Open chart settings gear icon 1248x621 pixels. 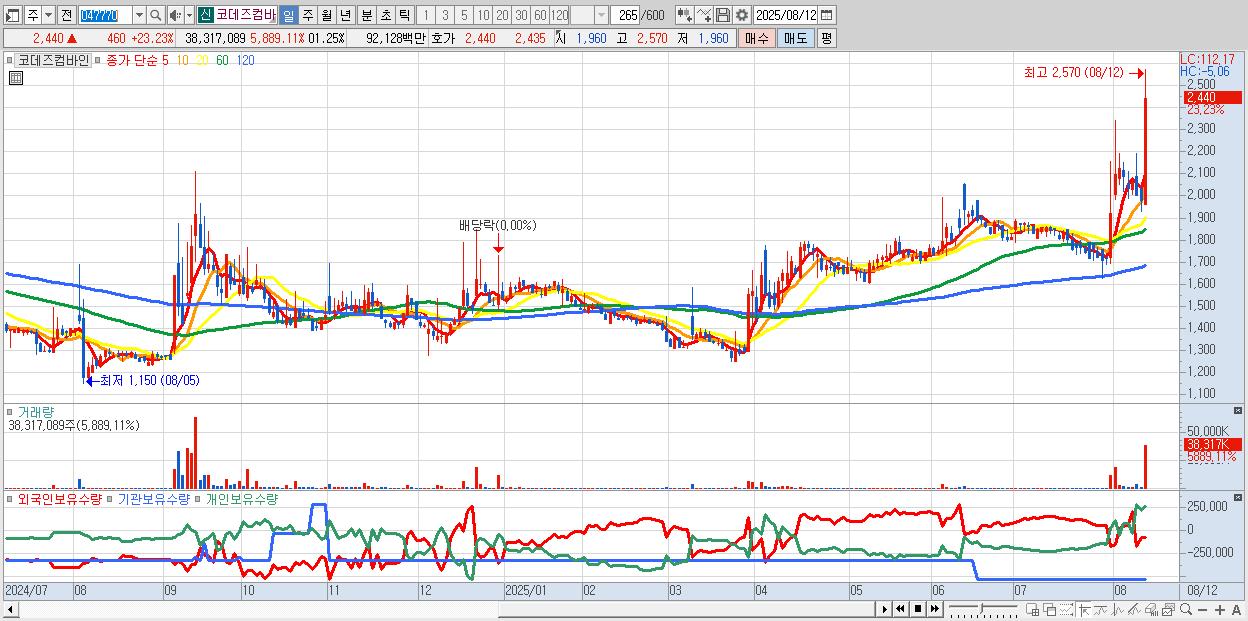[741, 15]
